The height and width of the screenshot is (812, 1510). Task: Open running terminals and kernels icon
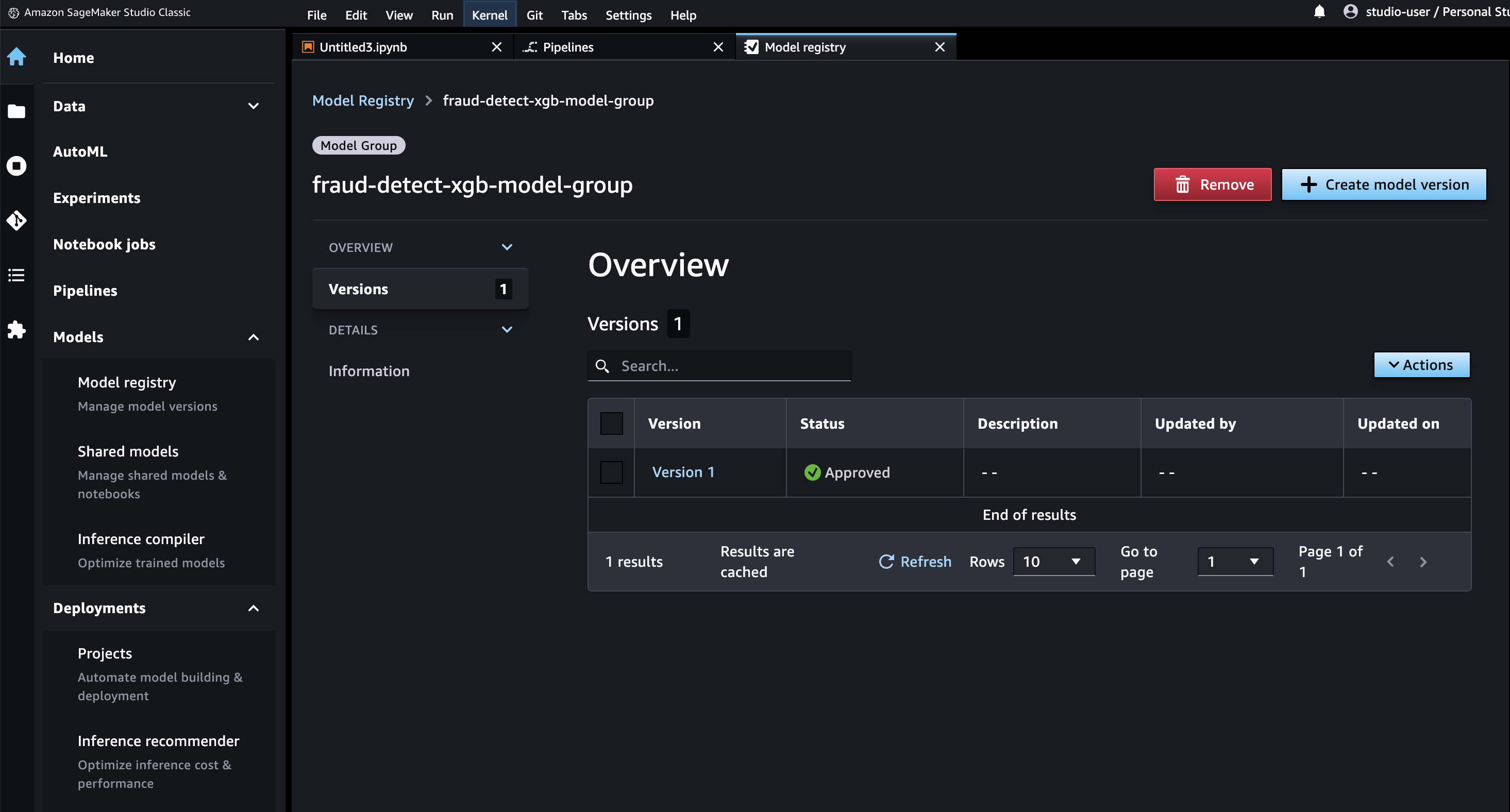click(16, 166)
